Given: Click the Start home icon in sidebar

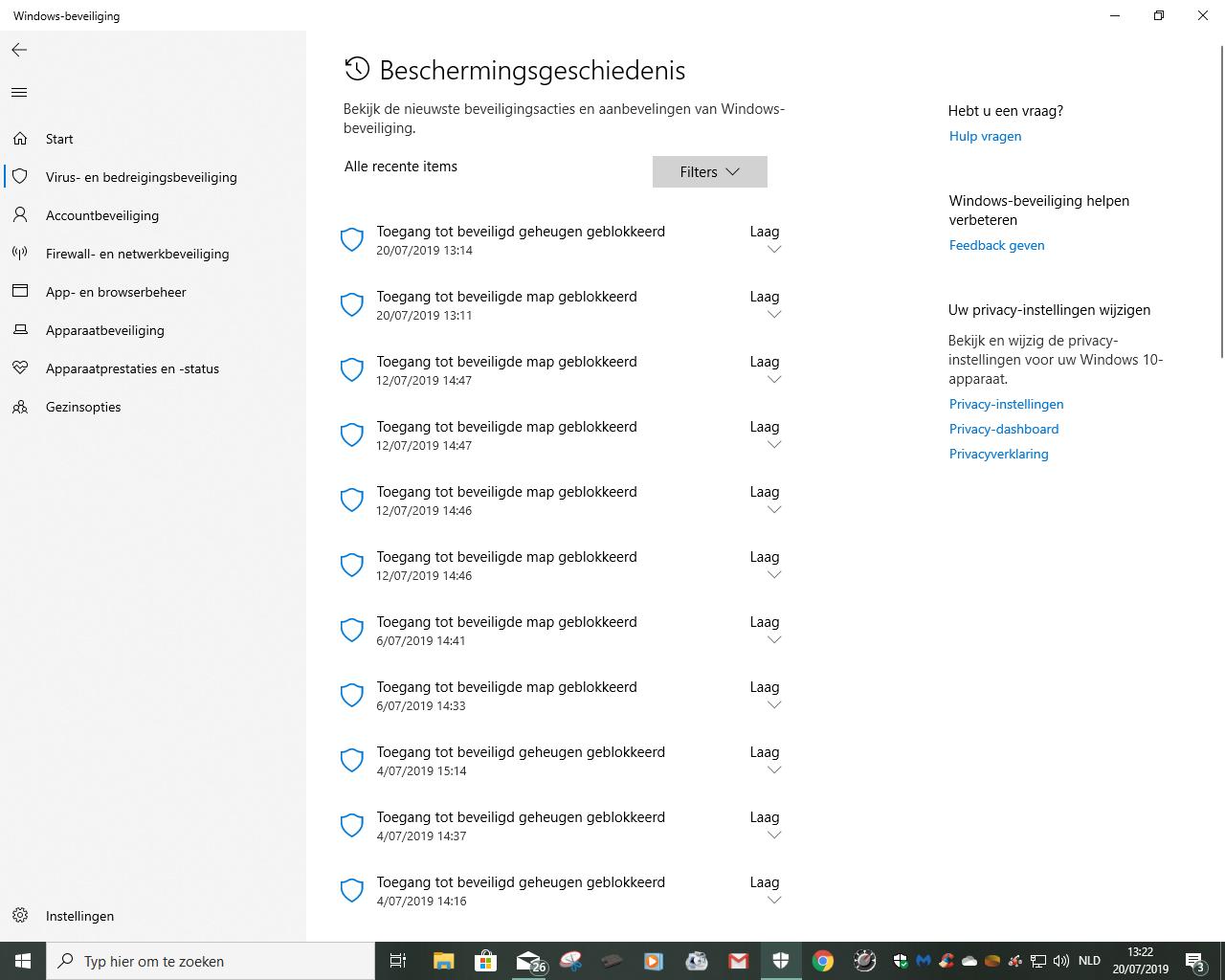Looking at the screenshot, I should pyautogui.click(x=20, y=139).
